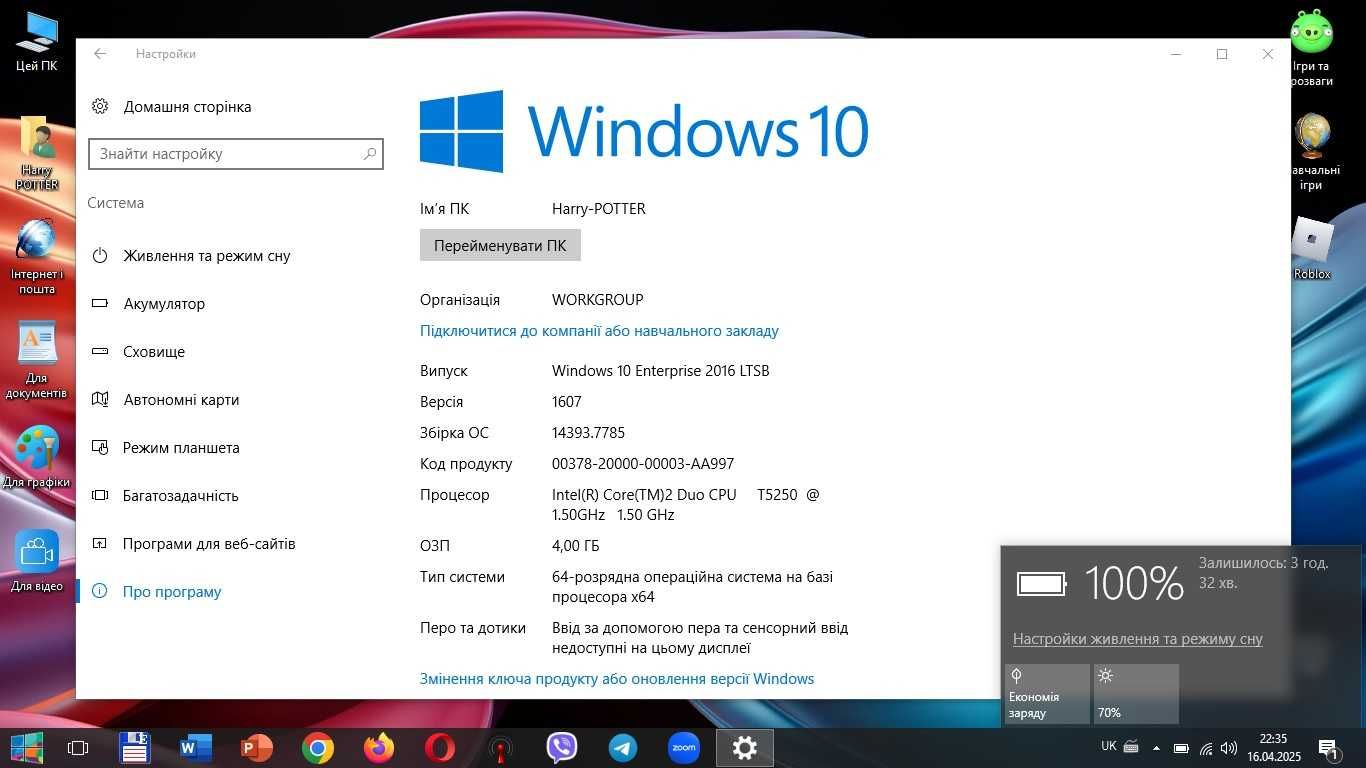Open PowerPoint from the taskbar
Image resolution: width=1366 pixels, height=768 pixels.
pyautogui.click(x=257, y=748)
